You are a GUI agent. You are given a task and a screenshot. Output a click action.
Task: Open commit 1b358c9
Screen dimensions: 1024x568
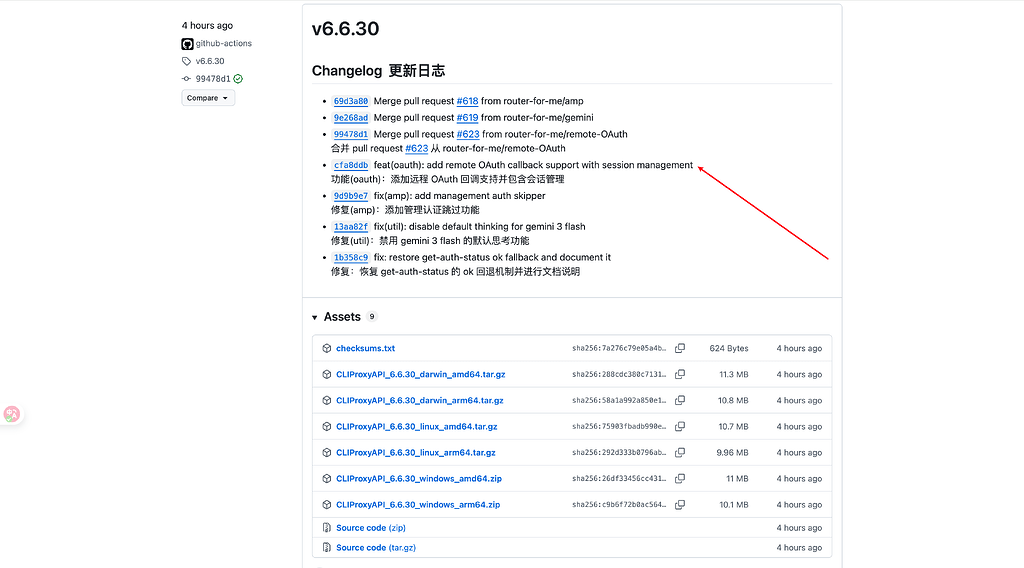pyautogui.click(x=351, y=257)
